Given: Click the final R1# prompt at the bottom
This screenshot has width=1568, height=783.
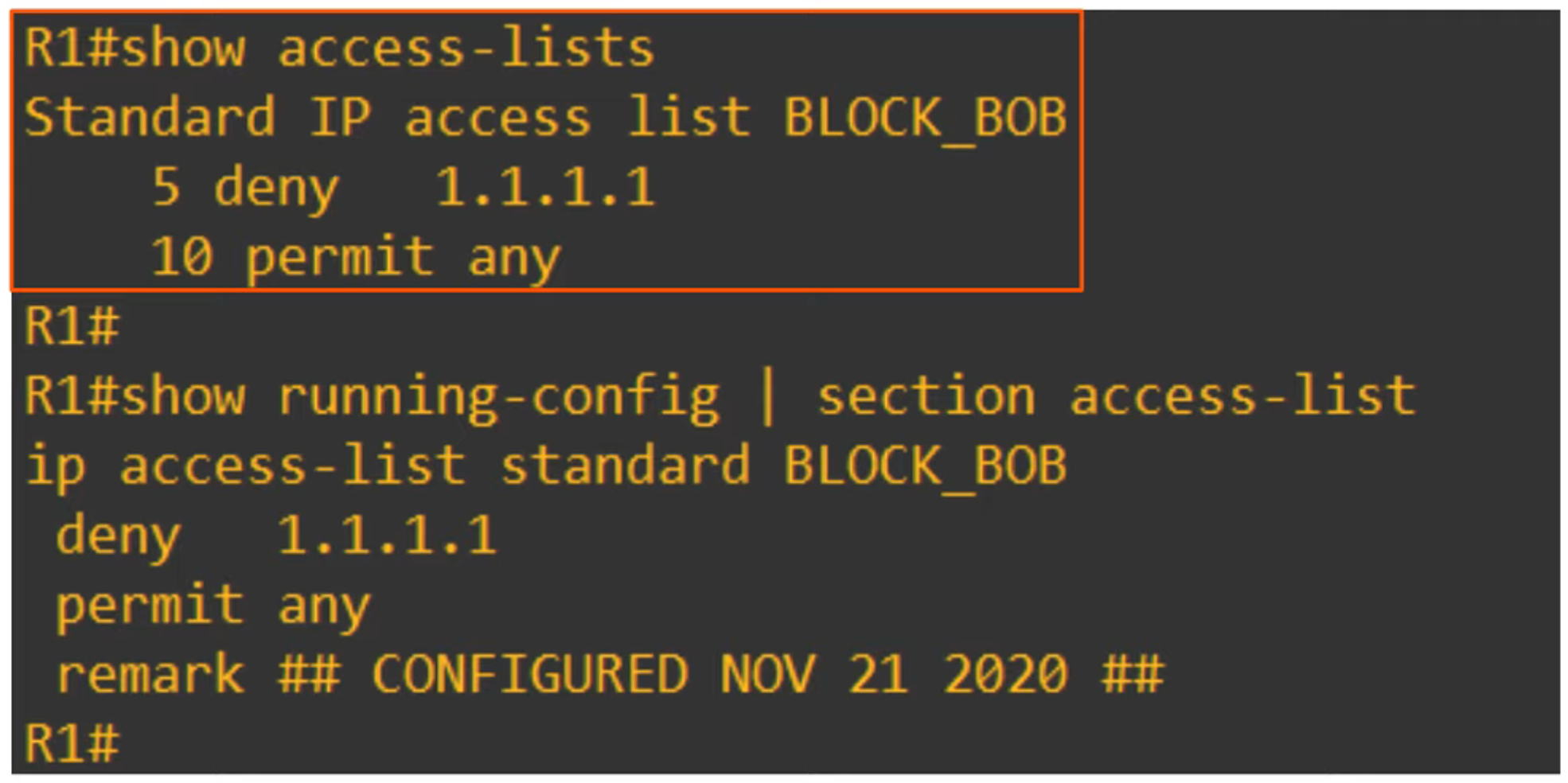Looking at the screenshot, I should pos(72,744).
